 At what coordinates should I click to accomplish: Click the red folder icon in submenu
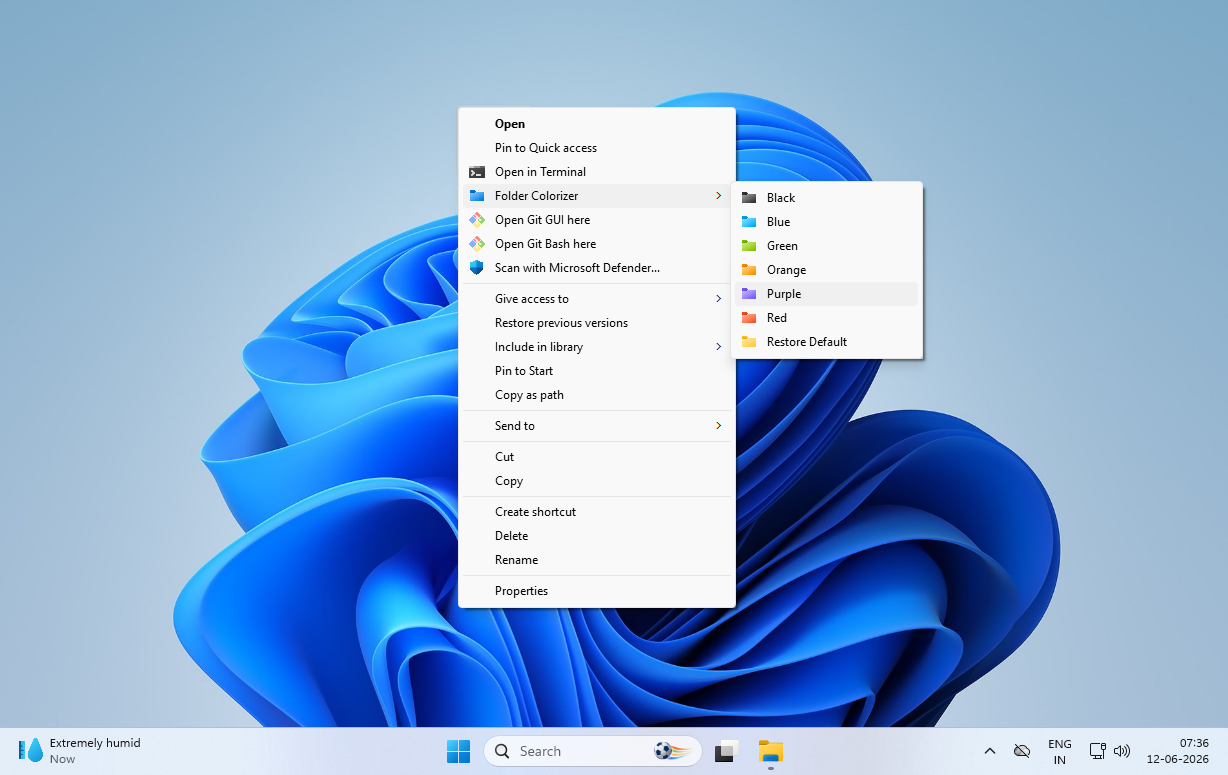pyautogui.click(x=749, y=318)
